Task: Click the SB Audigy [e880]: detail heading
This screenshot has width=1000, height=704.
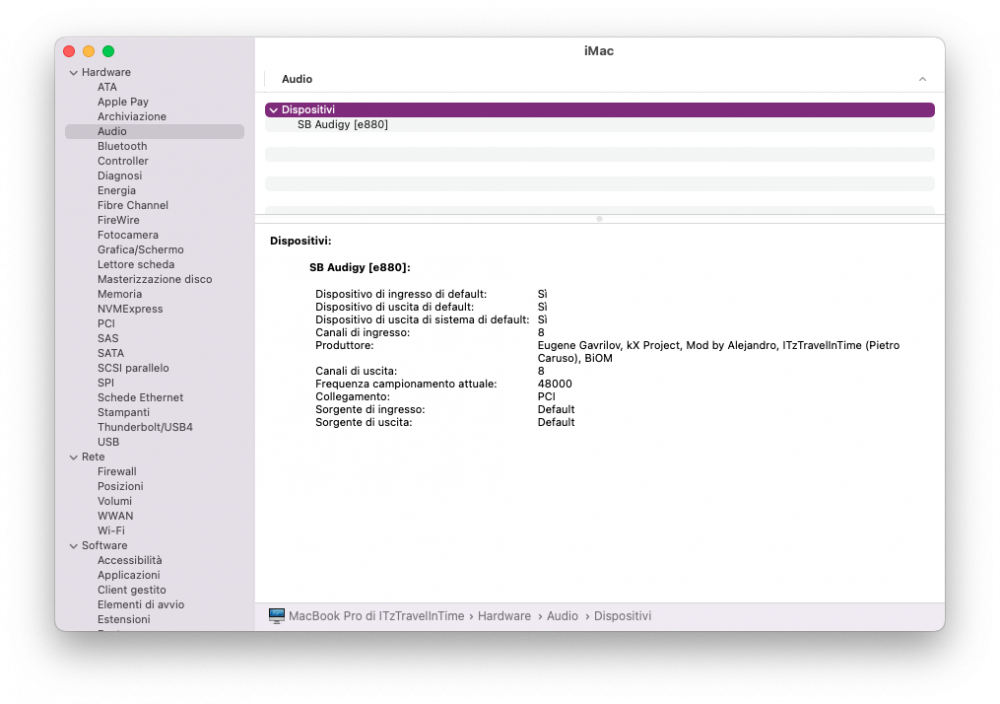Action: pyautogui.click(x=360, y=267)
